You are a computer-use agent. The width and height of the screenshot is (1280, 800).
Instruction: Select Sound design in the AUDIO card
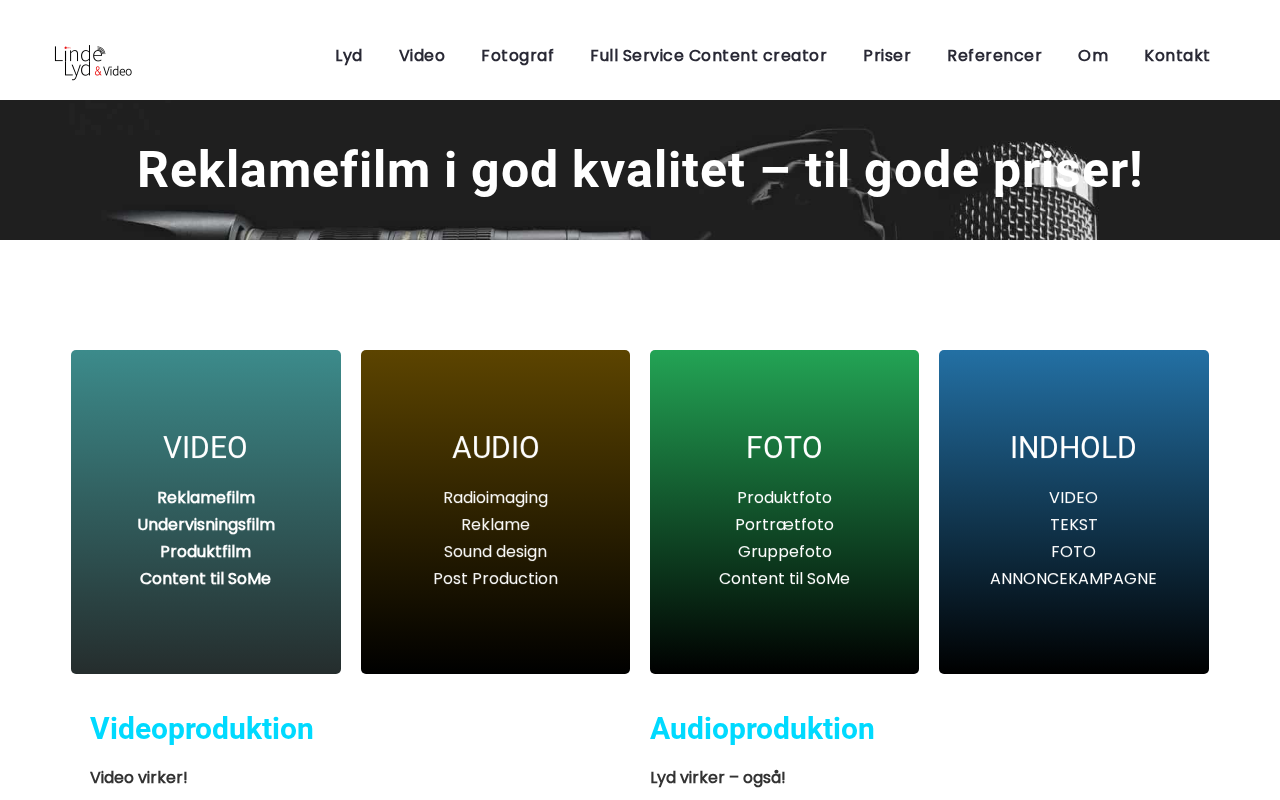pyautogui.click(x=496, y=552)
